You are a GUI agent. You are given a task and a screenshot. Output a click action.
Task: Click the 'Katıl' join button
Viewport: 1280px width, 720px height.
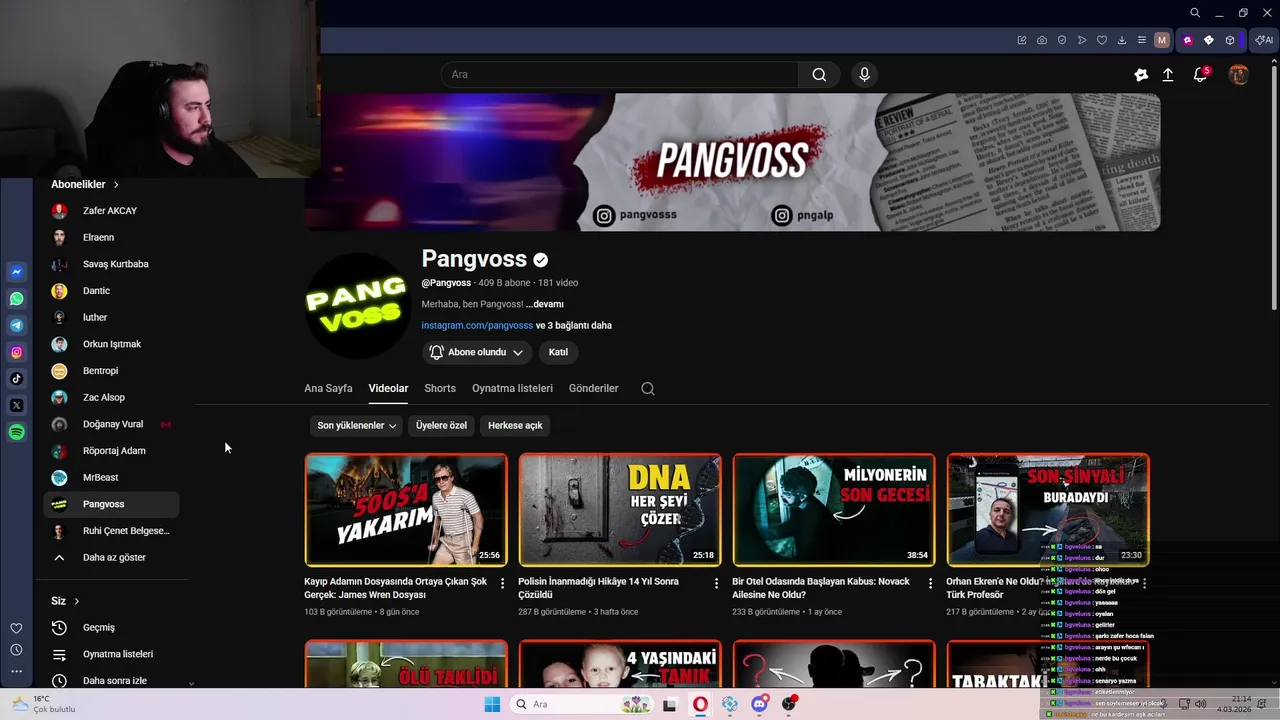click(558, 352)
